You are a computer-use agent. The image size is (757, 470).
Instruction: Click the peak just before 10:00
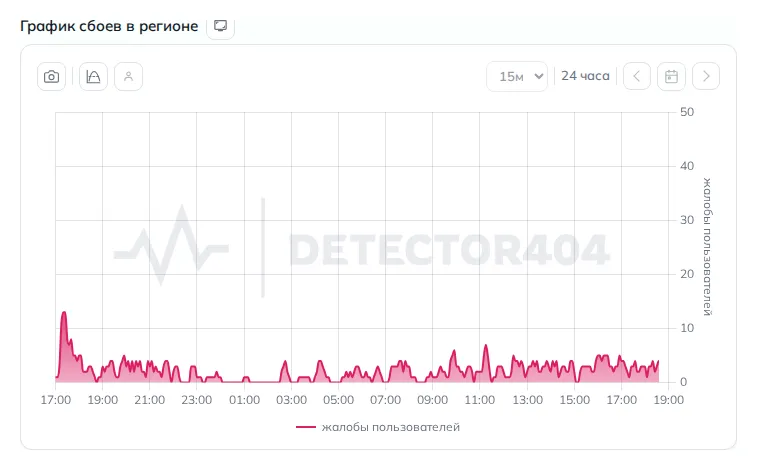(x=453, y=352)
